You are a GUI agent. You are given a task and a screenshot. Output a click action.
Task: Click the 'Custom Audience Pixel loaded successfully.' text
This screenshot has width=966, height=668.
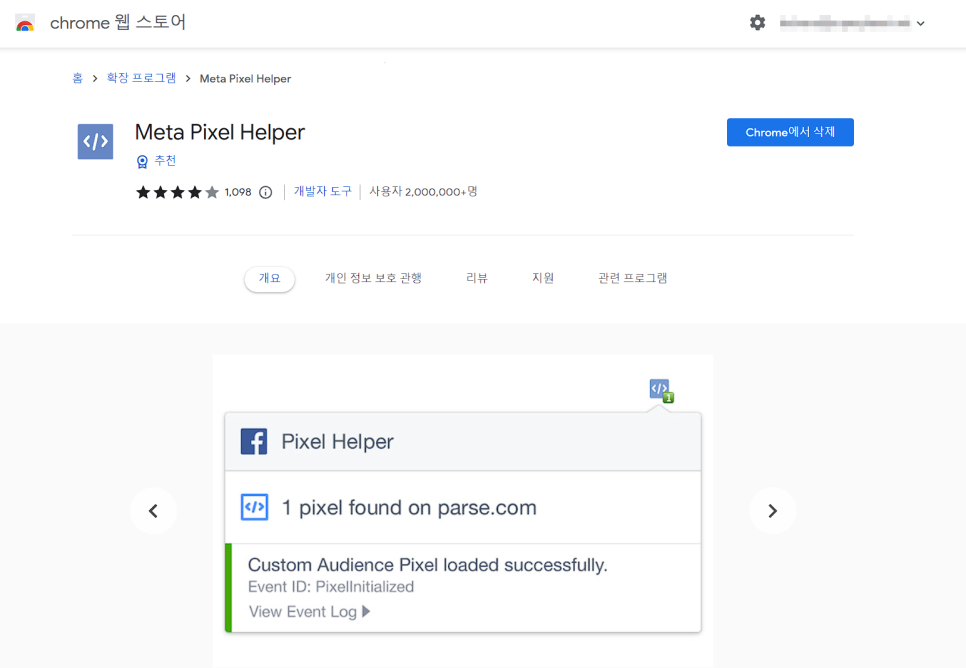[428, 565]
